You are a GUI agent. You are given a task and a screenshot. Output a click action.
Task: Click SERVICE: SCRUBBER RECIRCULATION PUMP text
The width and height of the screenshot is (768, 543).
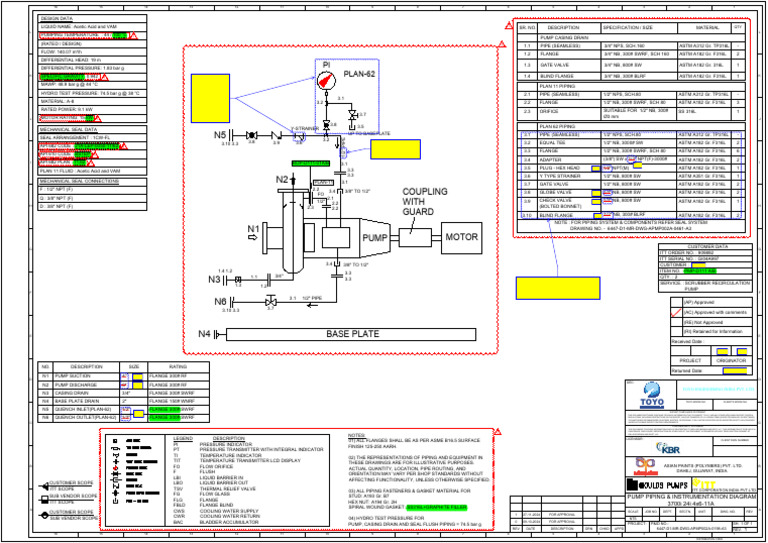[x=705, y=286]
